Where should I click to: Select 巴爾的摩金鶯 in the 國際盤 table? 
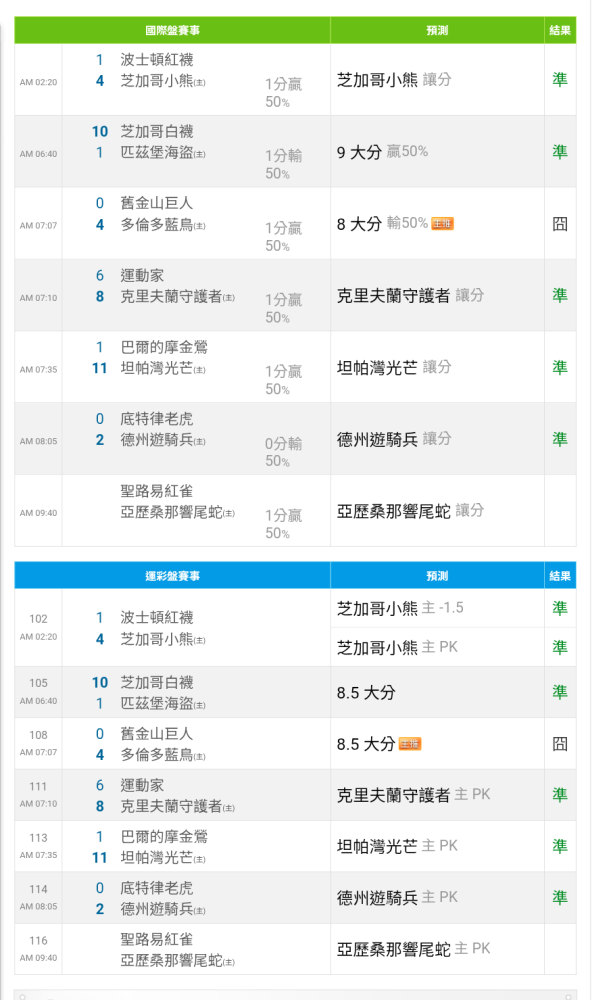coord(164,347)
